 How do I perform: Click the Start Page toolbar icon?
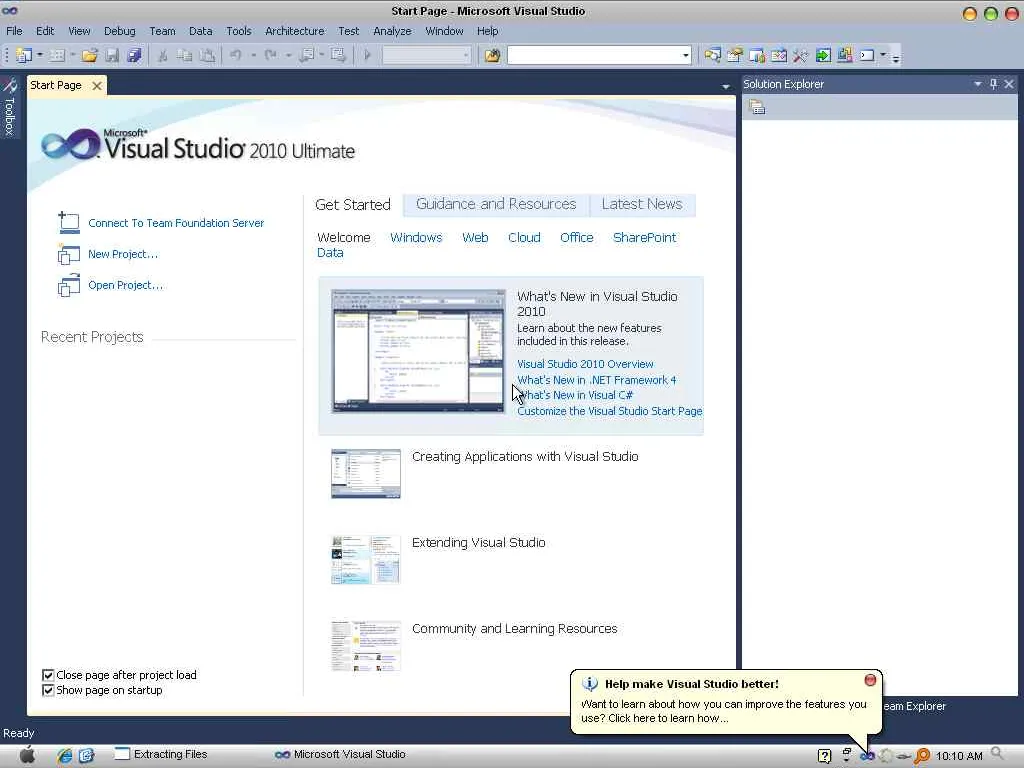point(779,56)
